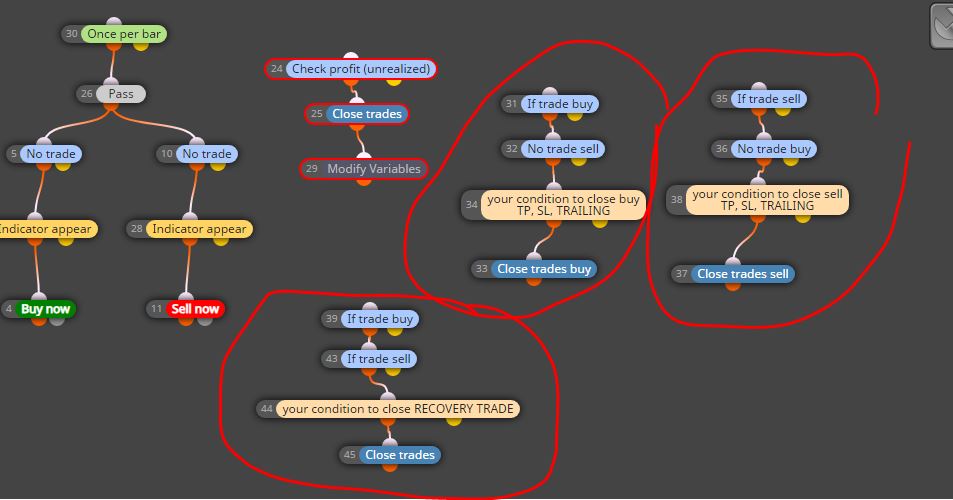Click yellow connector under 'your condition to close RECOVERY TRADE'
Image resolution: width=953 pixels, height=500 pixels.
pos(453,420)
